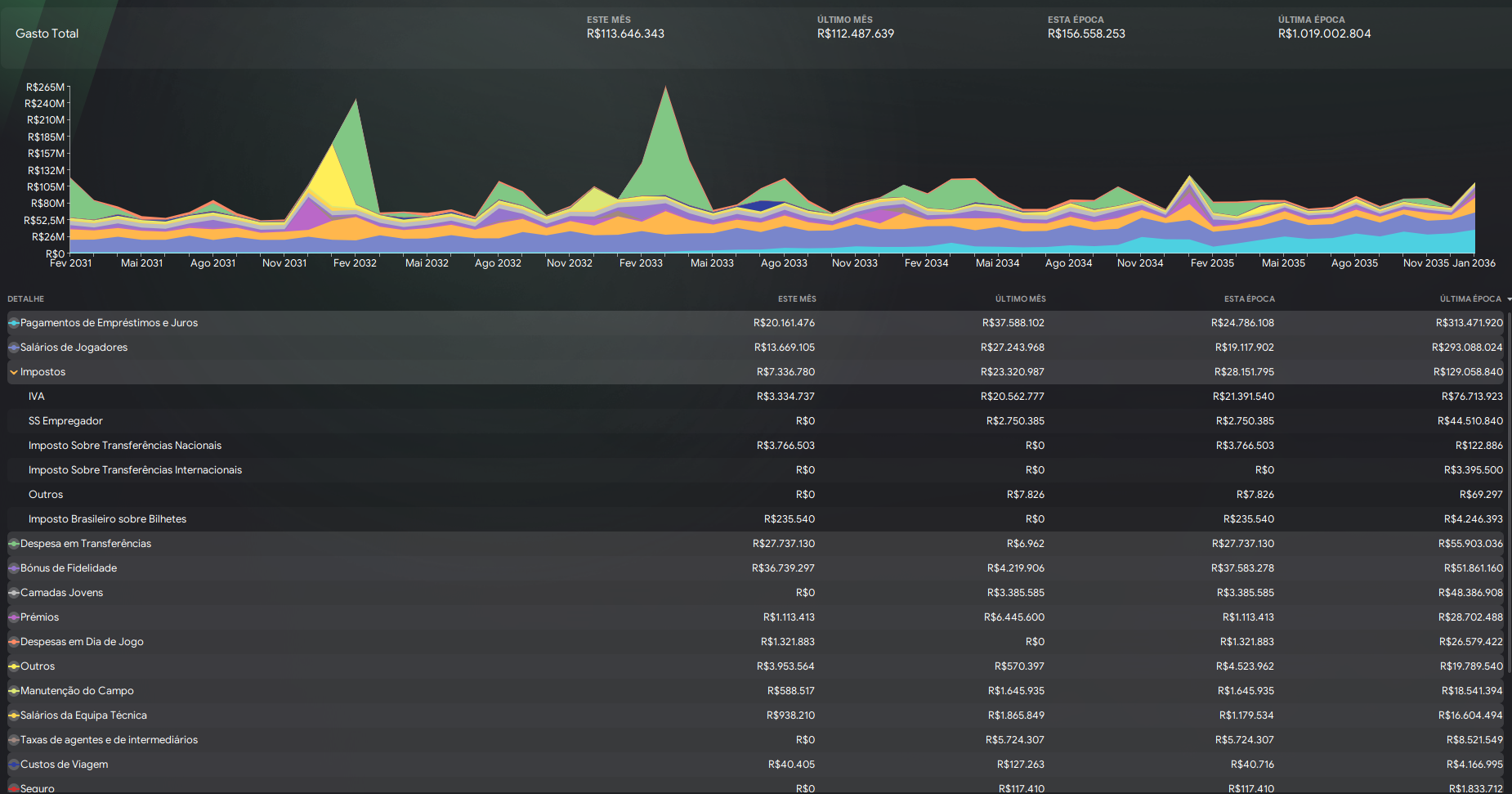Click the cyan Pagamentos de Empréstimos legend marker

click(x=14, y=323)
